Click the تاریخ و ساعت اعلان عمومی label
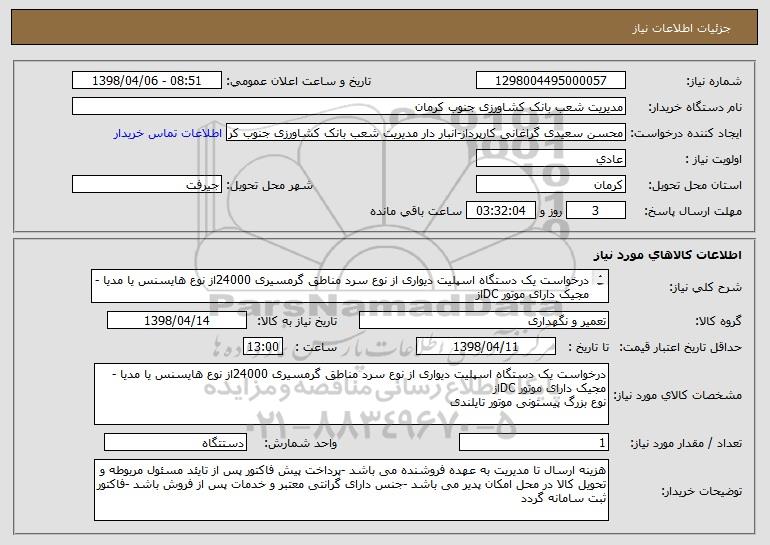770x545 pixels. (x=299, y=81)
